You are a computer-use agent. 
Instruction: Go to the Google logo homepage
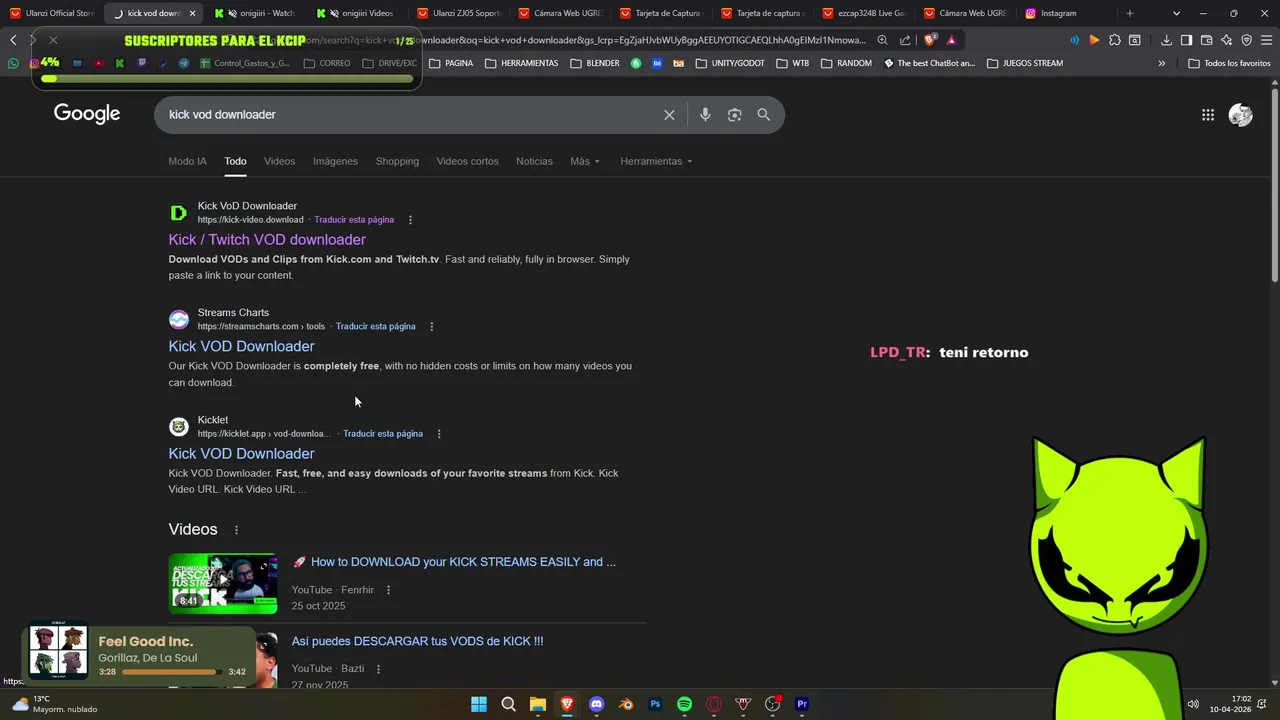tap(87, 114)
